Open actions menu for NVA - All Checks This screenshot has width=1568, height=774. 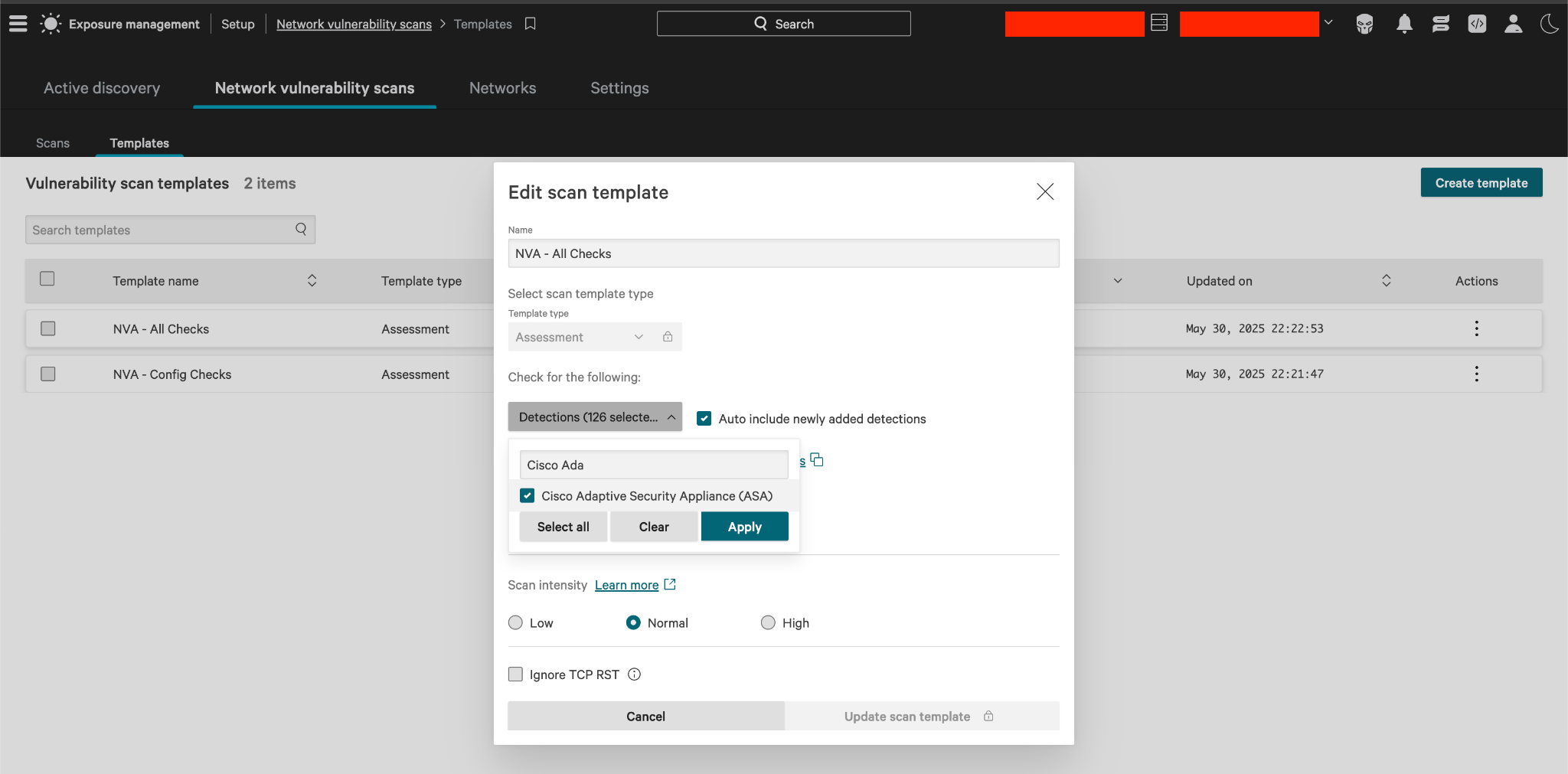click(1476, 328)
